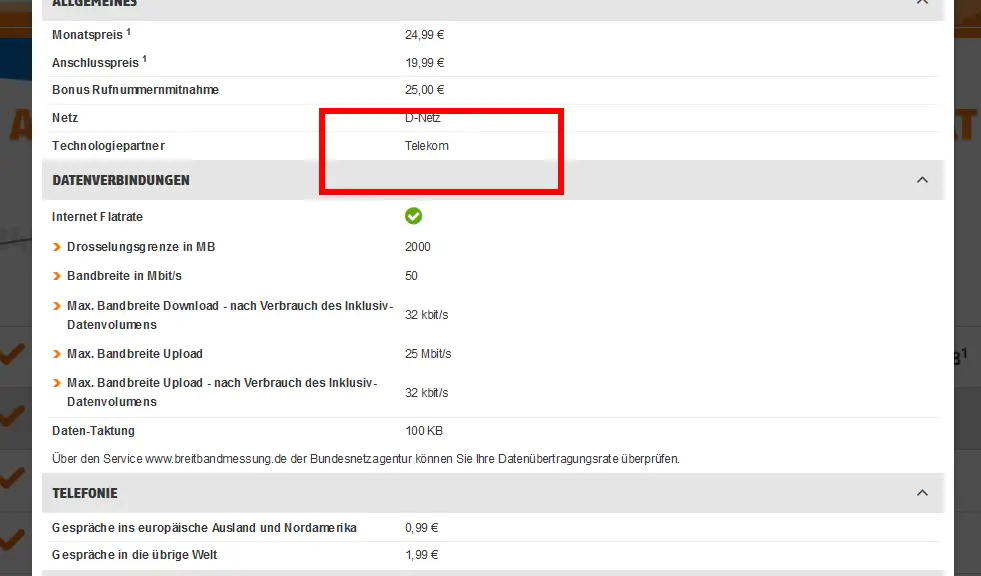Collapse the Datenverbindungen section with its chevron

922,180
